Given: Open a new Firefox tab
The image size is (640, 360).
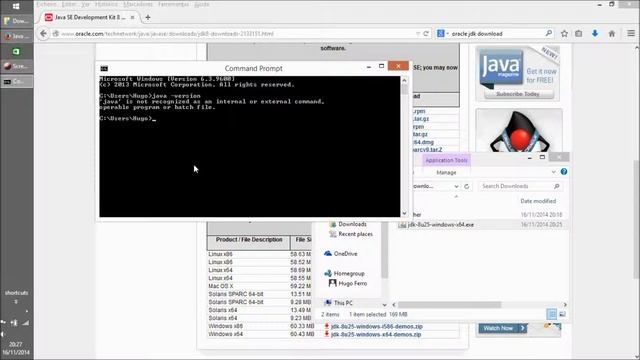Looking at the screenshot, I should point(148,18).
